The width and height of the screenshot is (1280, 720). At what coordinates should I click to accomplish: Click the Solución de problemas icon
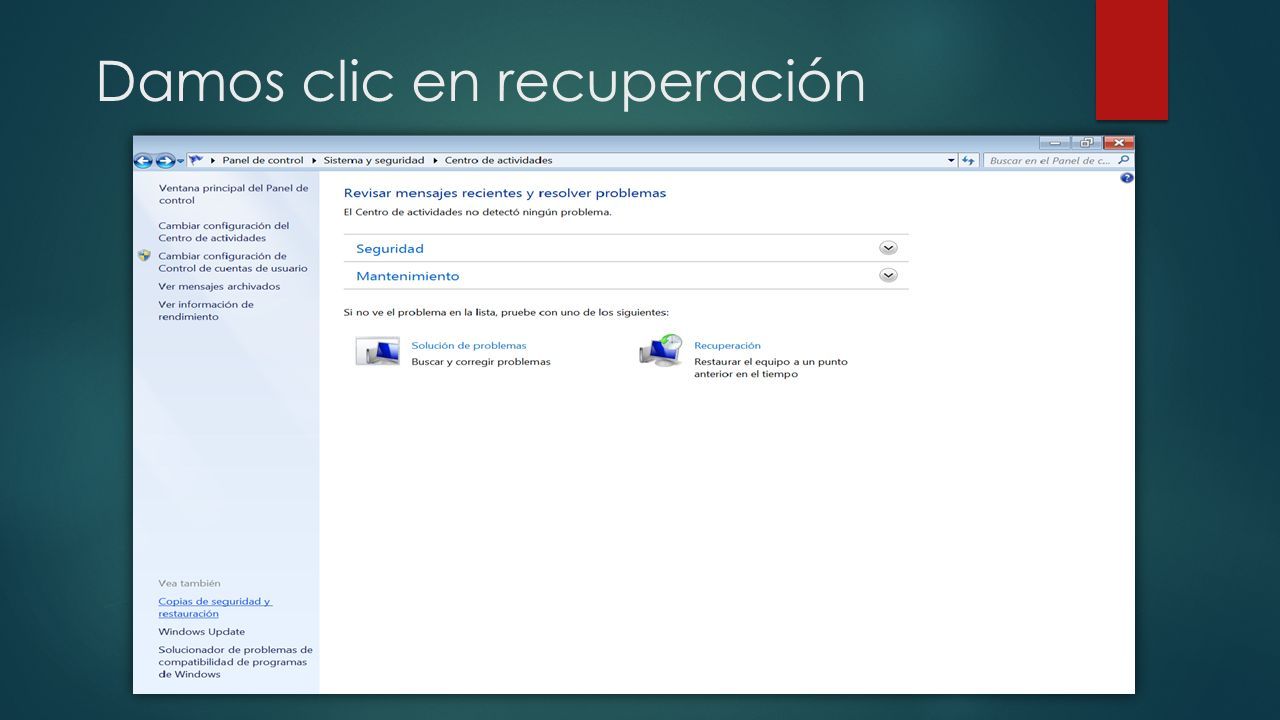pyautogui.click(x=377, y=351)
